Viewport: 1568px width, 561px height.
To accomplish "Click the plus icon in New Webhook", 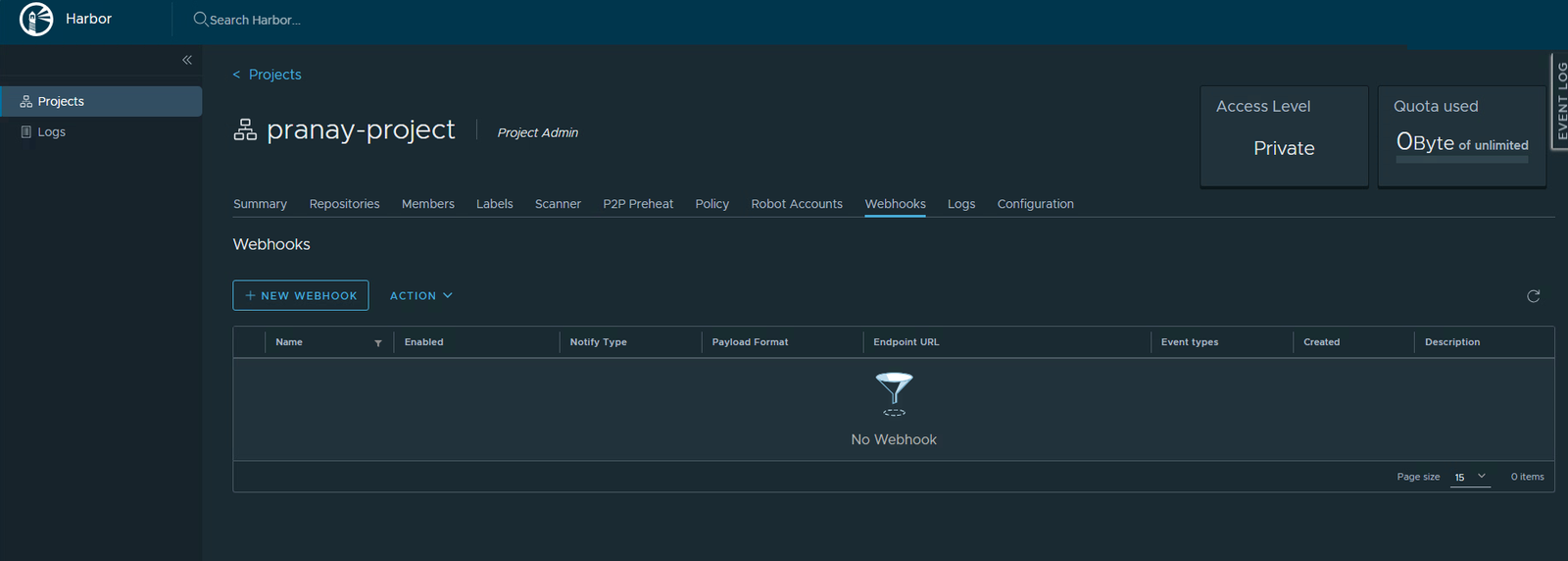I will [x=250, y=295].
